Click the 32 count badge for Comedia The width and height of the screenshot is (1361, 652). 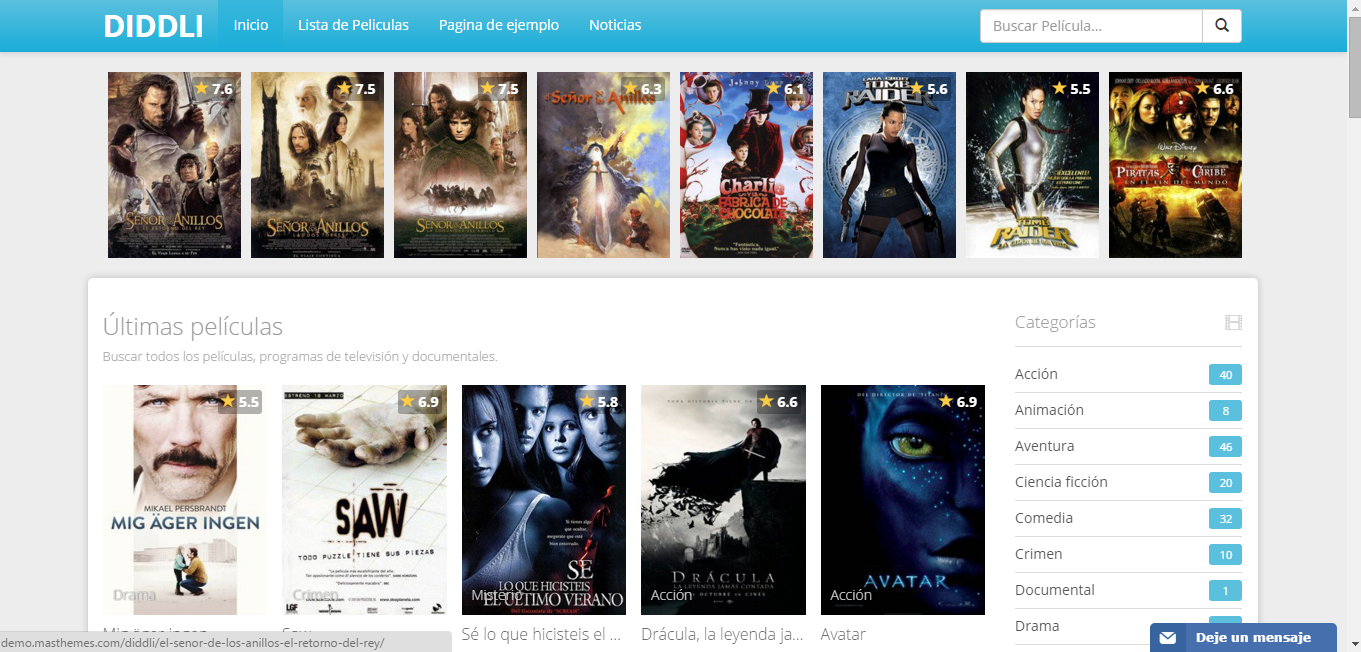tap(1225, 519)
